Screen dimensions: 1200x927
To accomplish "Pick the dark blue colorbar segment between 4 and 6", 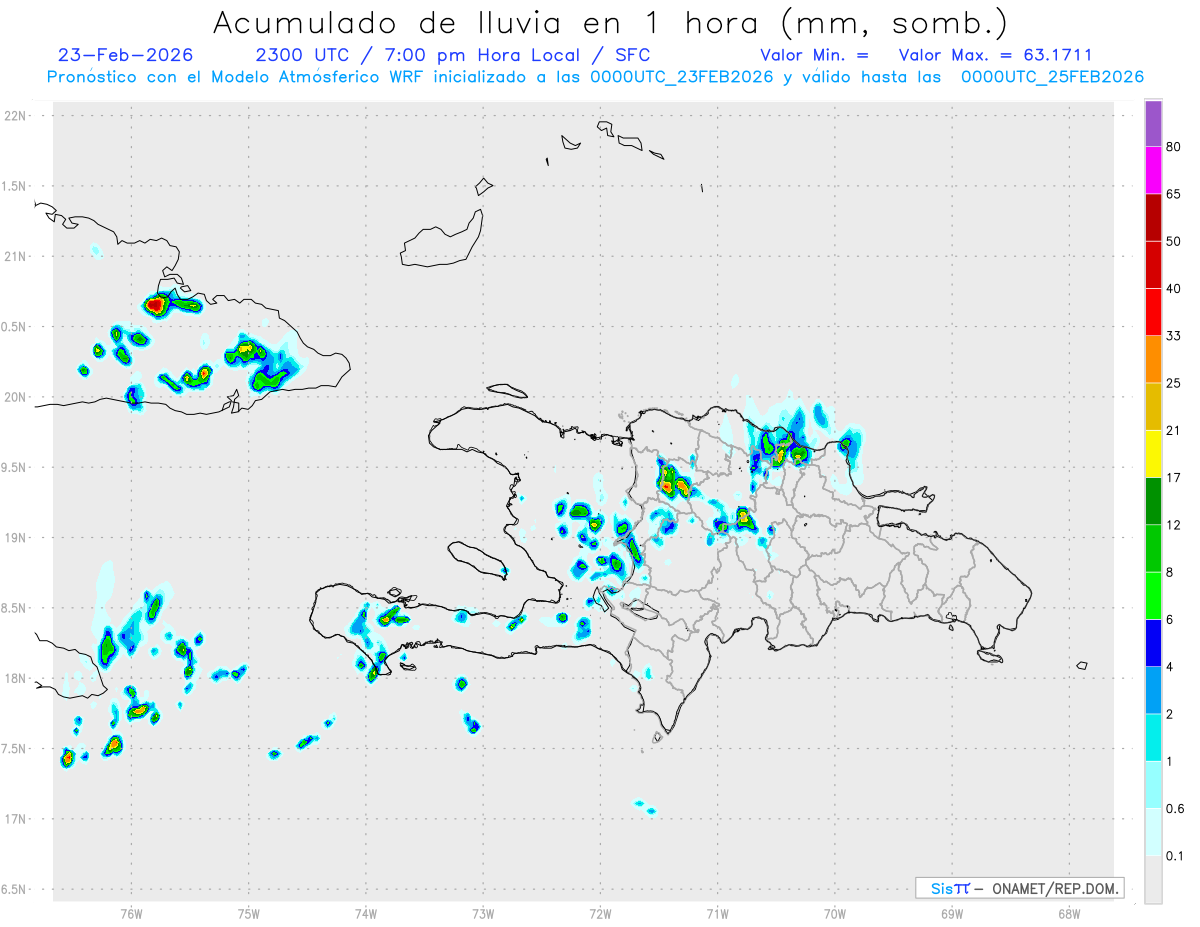I will (1153, 642).
